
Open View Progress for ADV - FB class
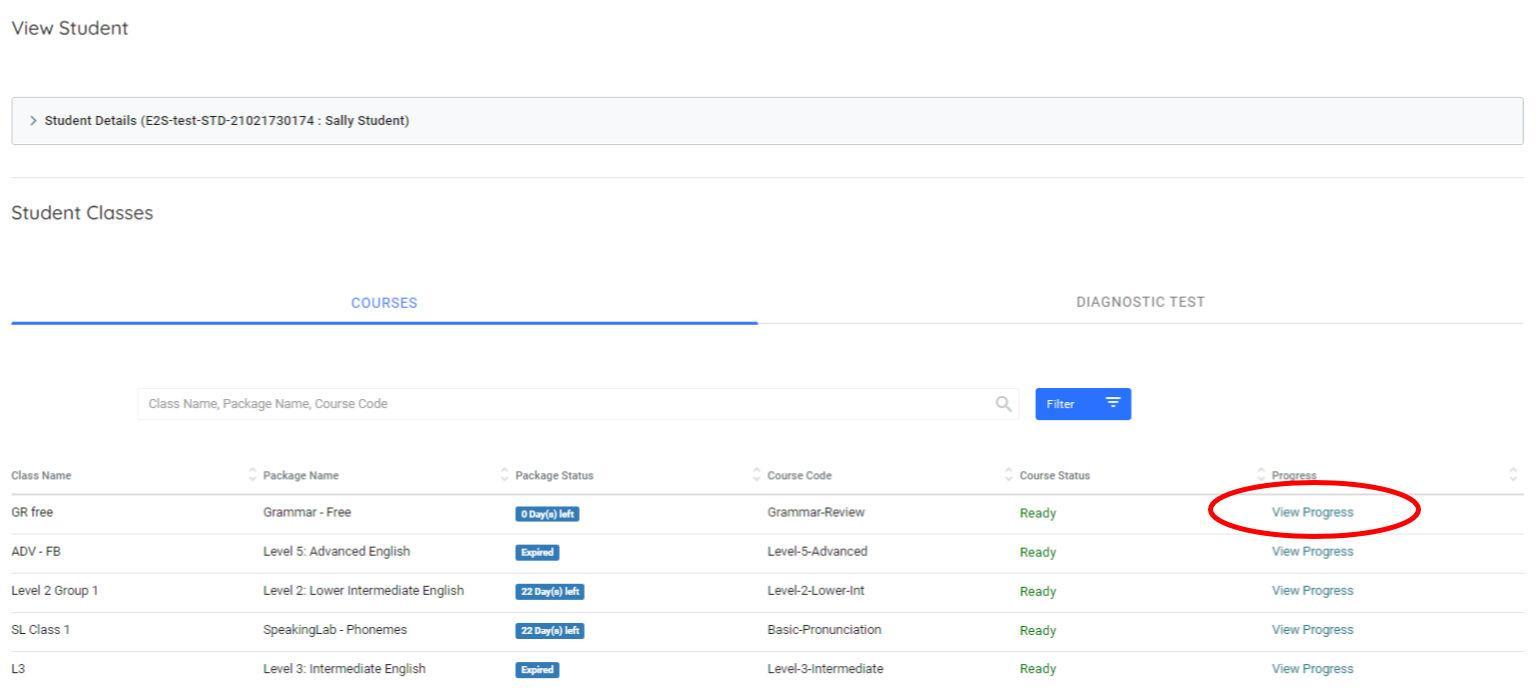1312,551
